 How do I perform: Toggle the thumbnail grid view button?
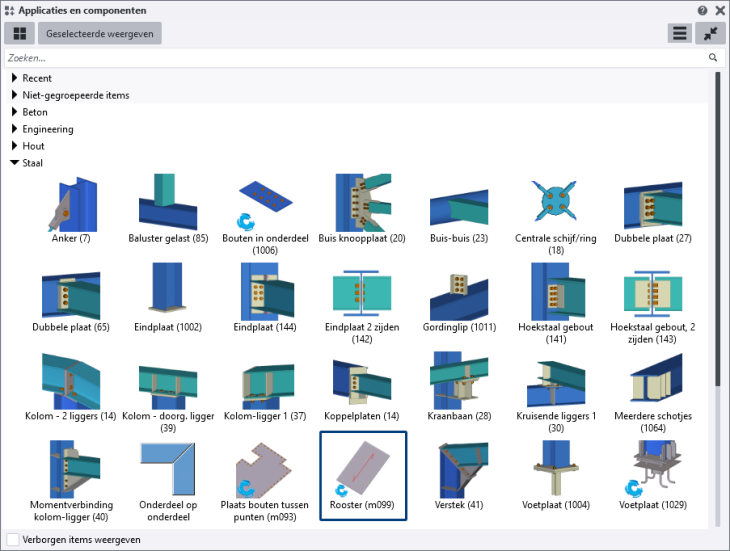[x=20, y=33]
